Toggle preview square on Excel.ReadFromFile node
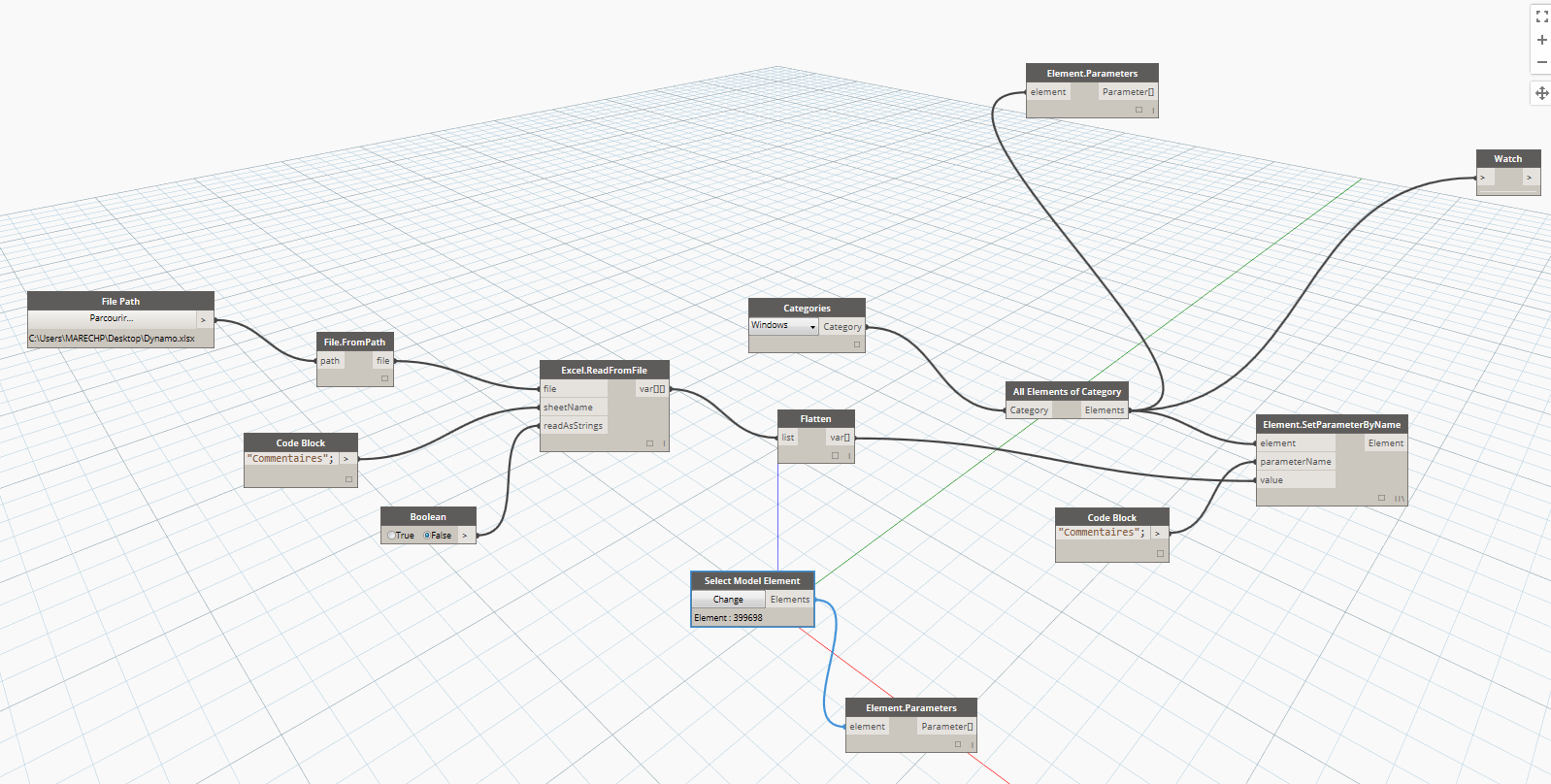Viewport: 1551px width, 784px height. click(649, 443)
